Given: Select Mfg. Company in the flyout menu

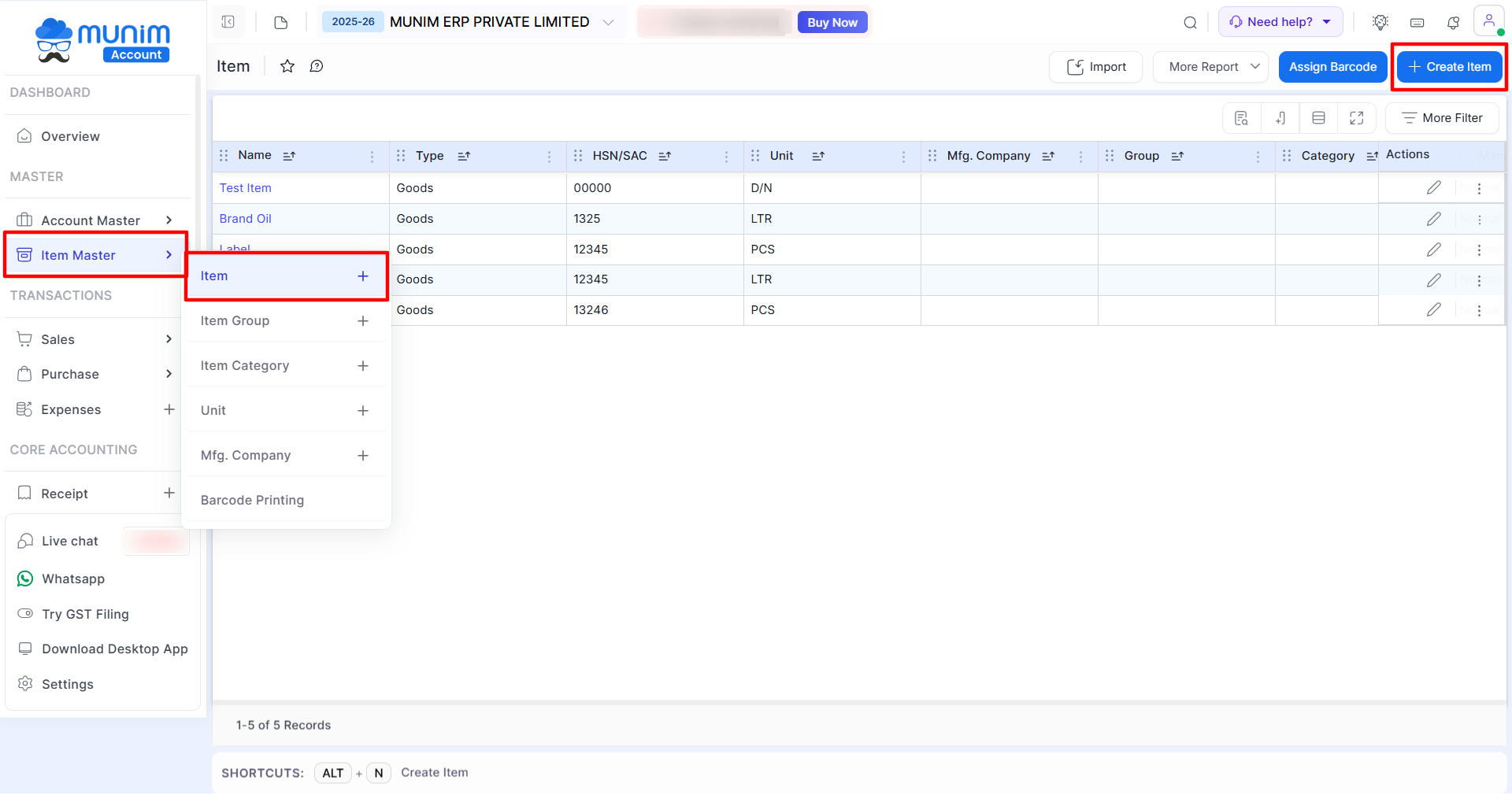Looking at the screenshot, I should (246, 456).
